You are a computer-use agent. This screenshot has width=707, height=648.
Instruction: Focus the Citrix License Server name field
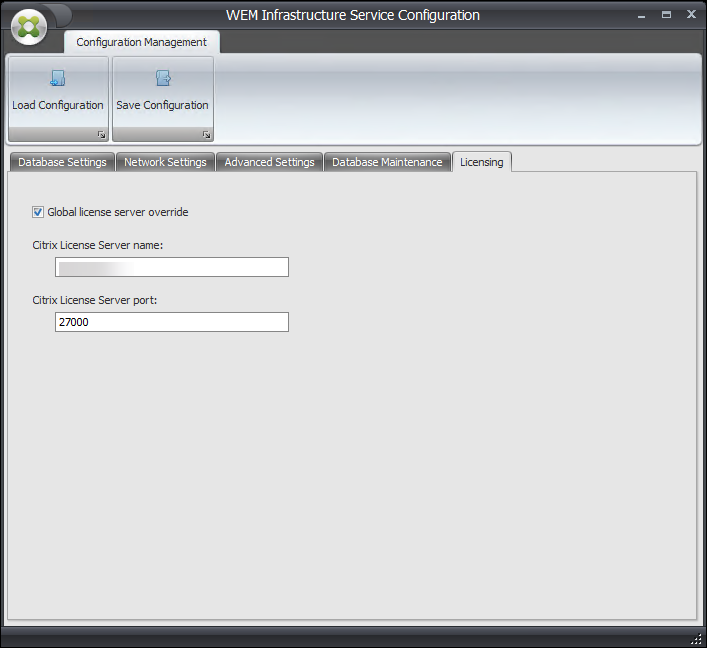172,267
